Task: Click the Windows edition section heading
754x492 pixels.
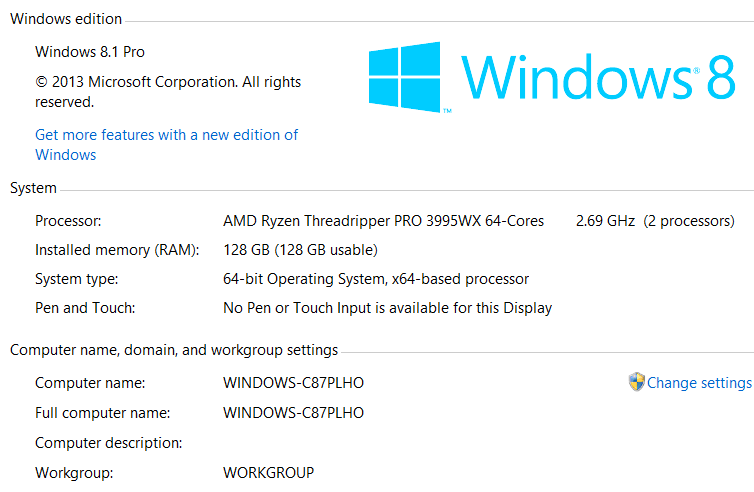Action: (x=66, y=19)
